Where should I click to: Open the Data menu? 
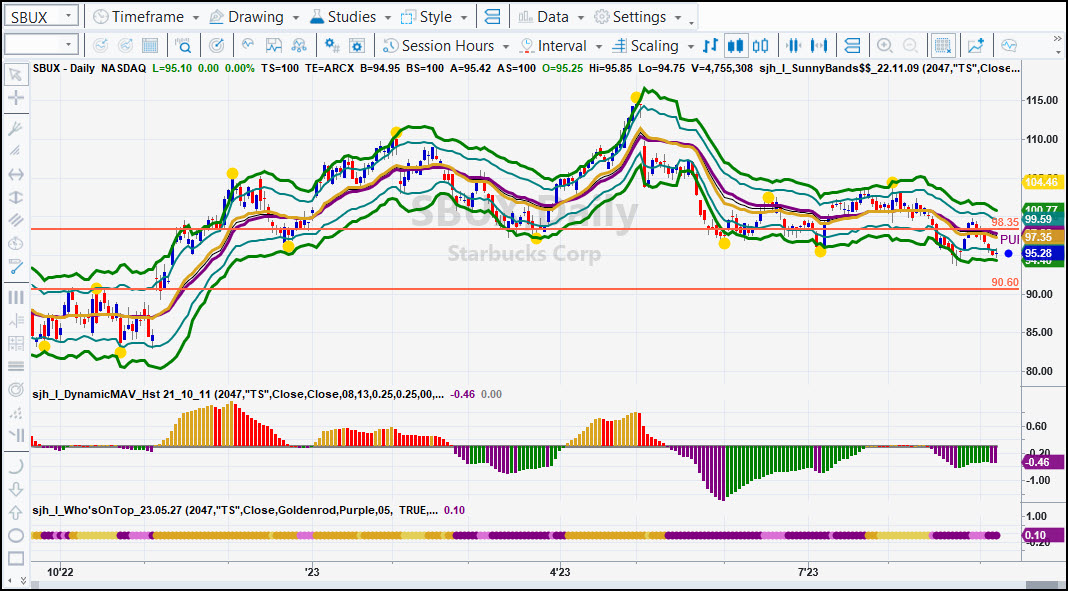552,17
